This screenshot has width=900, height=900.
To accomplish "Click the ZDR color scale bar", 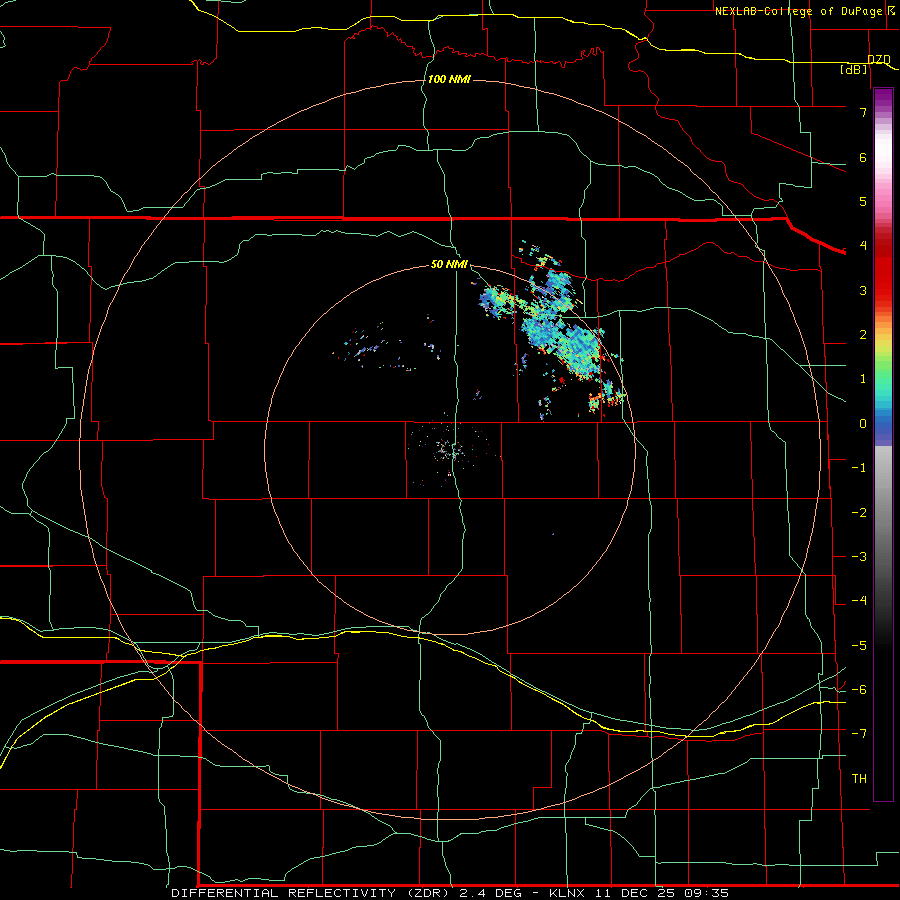I will (883, 444).
